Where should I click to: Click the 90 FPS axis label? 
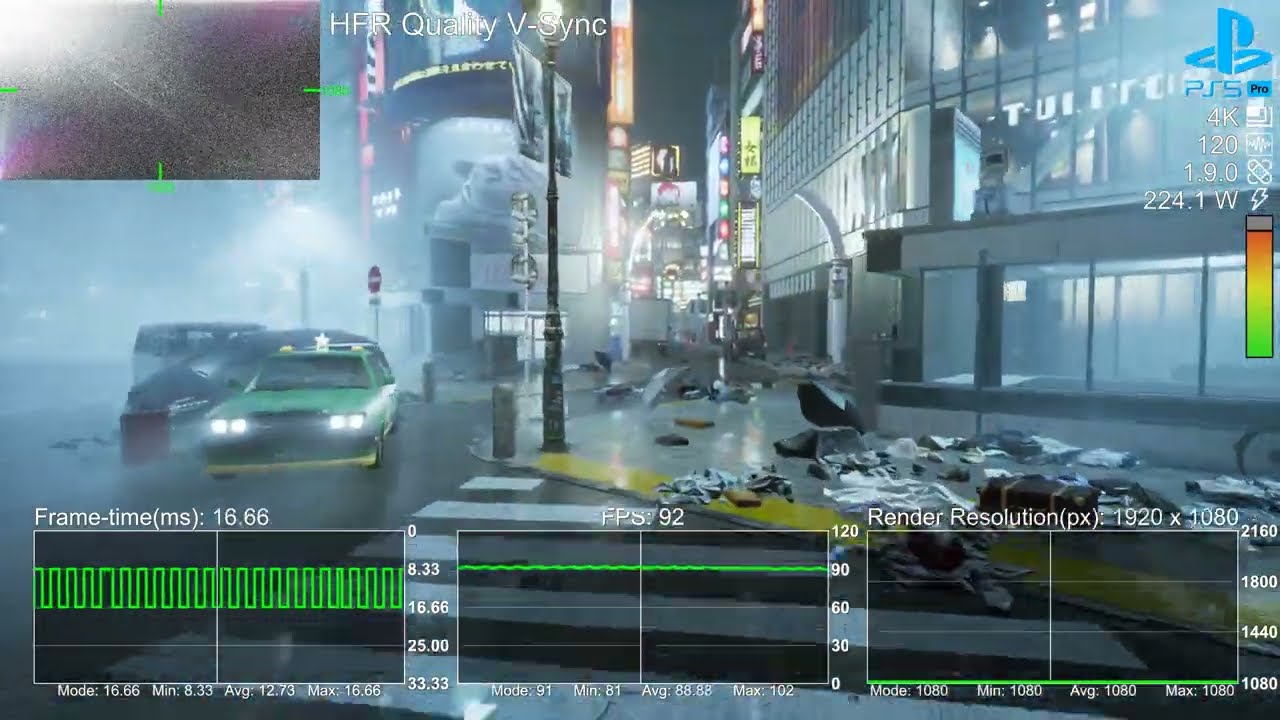point(841,569)
